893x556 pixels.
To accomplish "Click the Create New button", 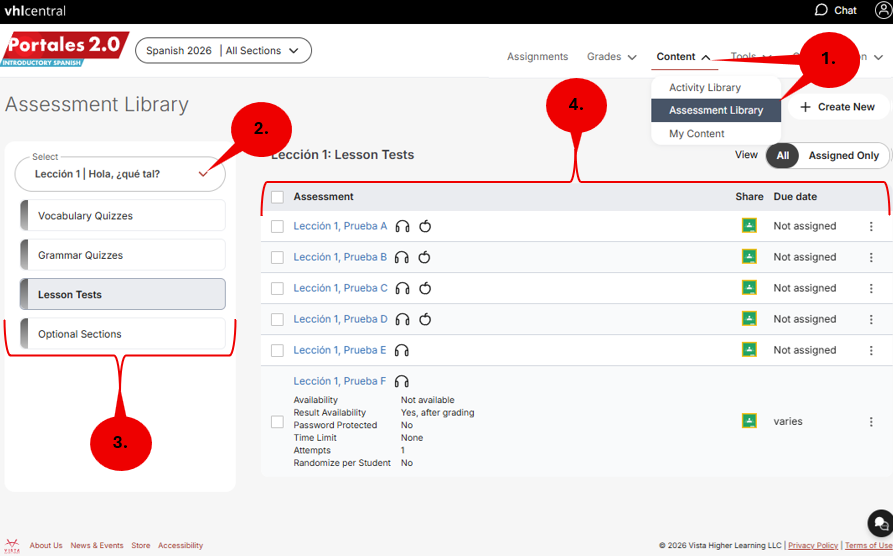I will click(x=837, y=107).
